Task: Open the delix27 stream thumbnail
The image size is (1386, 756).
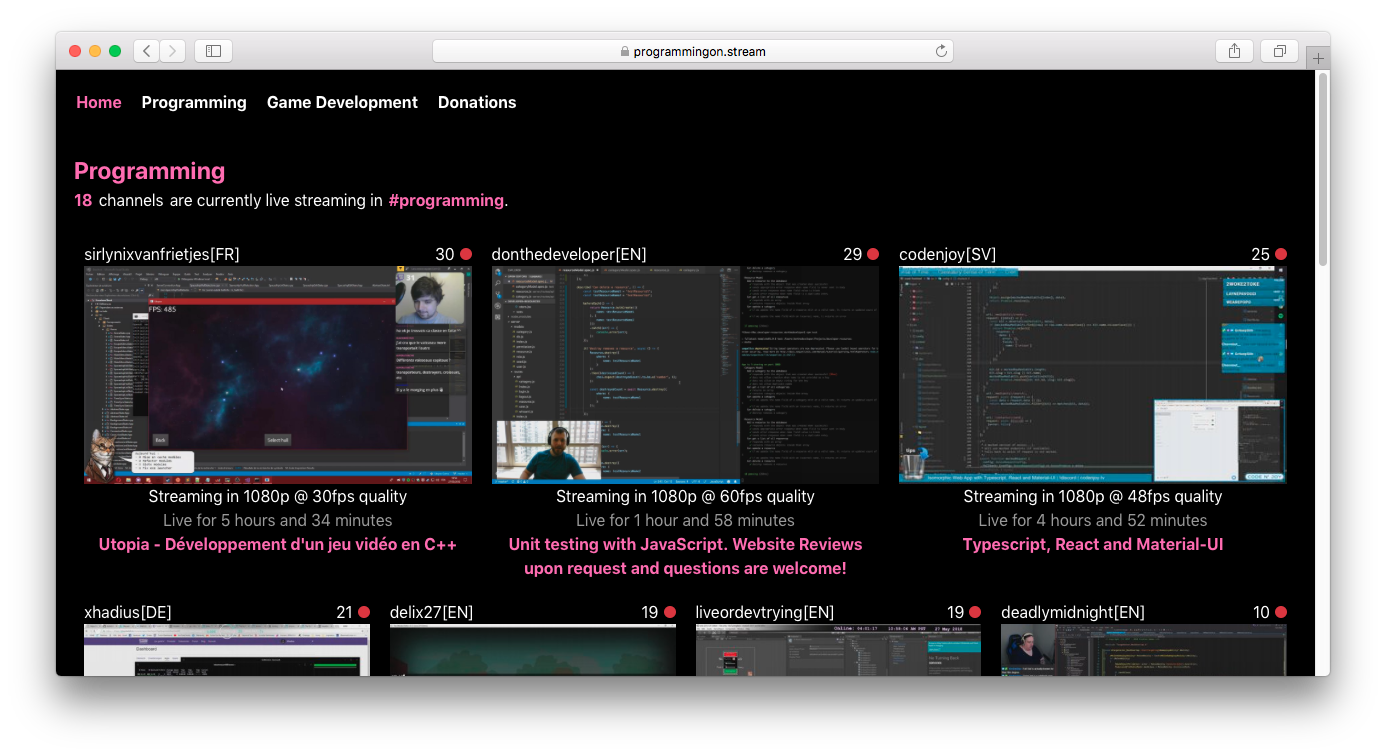Action: click(x=533, y=650)
